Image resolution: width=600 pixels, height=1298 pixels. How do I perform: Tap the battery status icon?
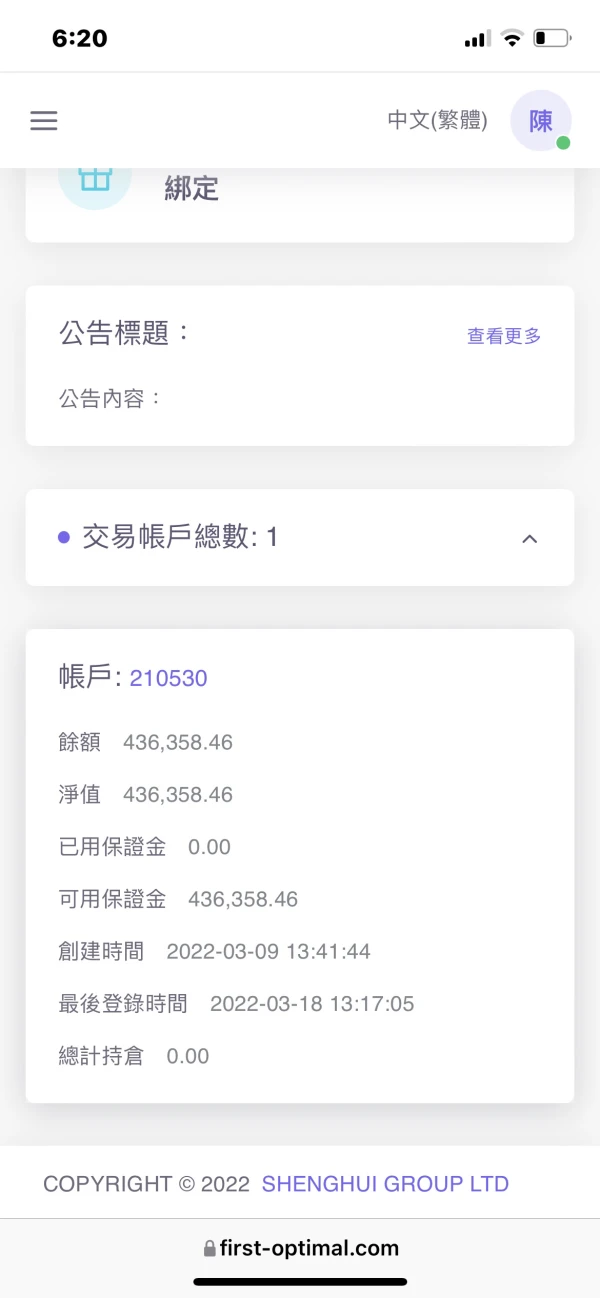tap(551, 39)
